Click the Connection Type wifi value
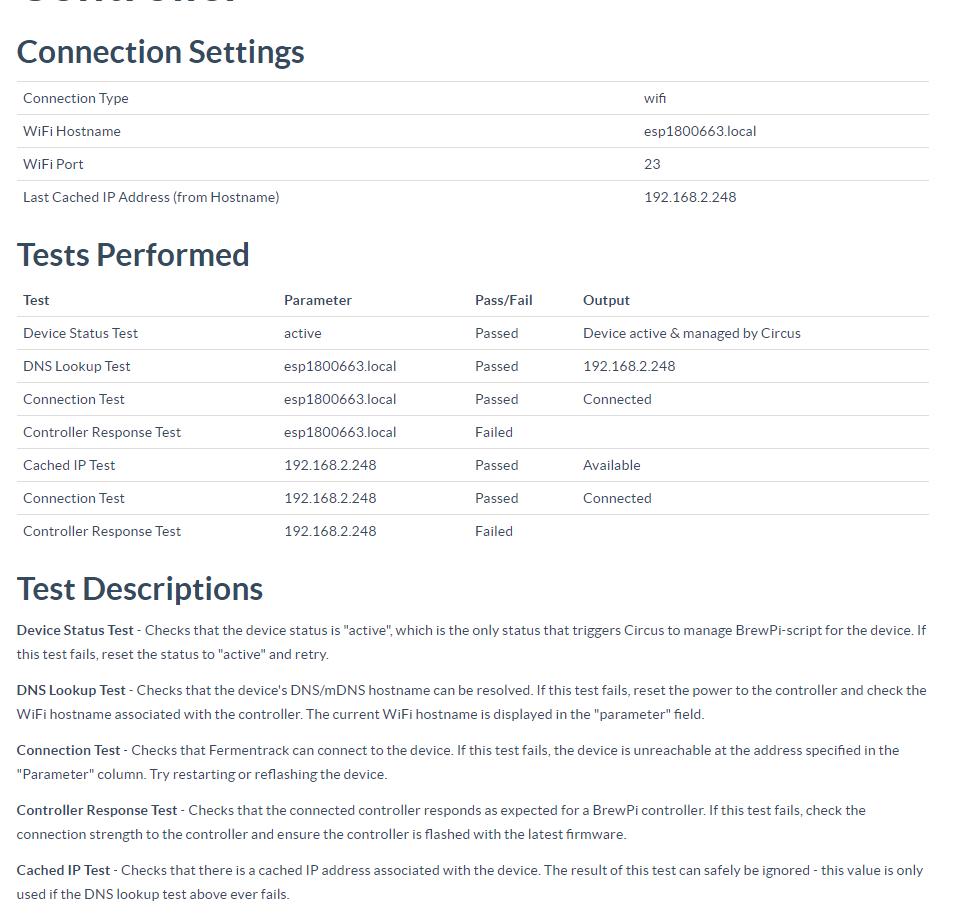Viewport: 959px width, 901px height. click(x=654, y=98)
